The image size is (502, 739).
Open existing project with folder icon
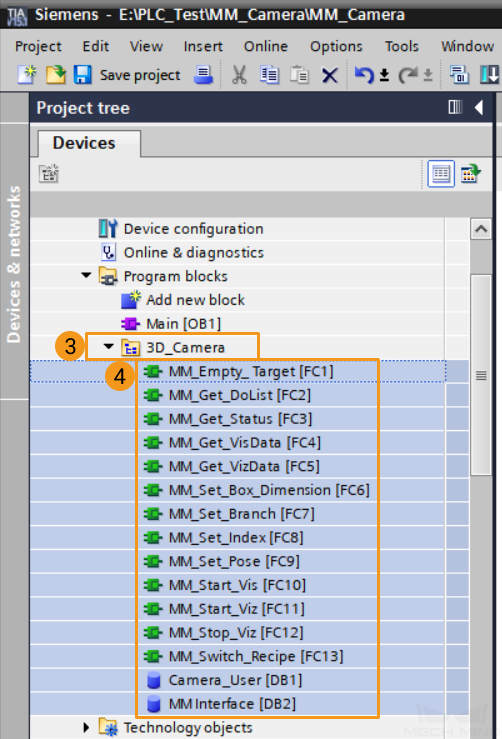click(55, 74)
